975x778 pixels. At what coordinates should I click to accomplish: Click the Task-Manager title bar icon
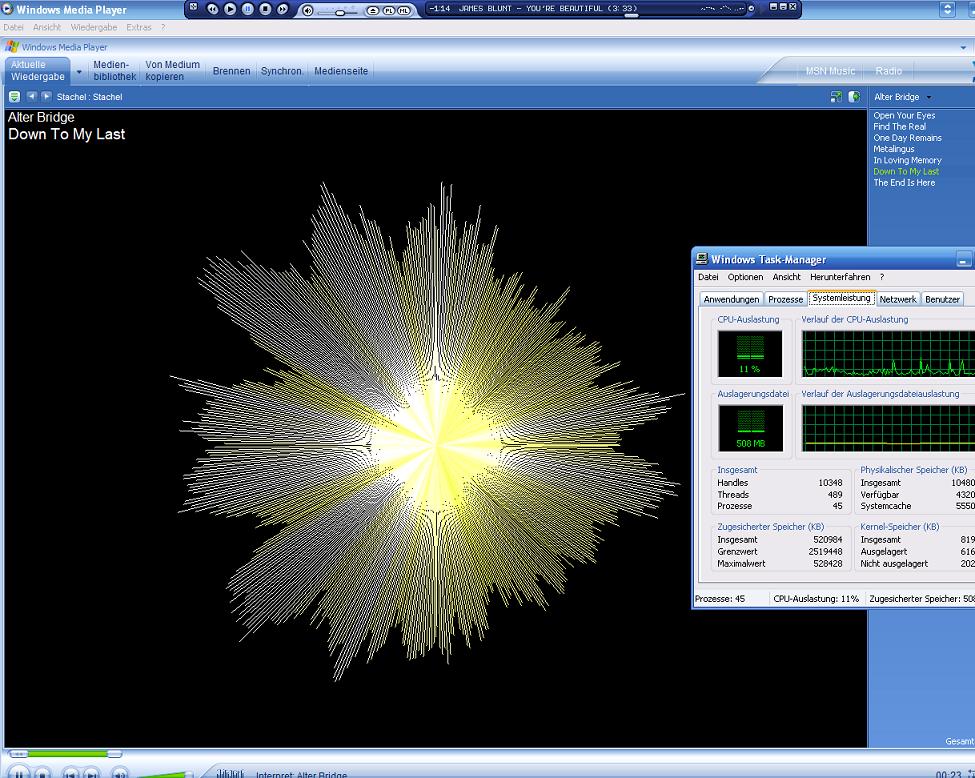point(702,259)
